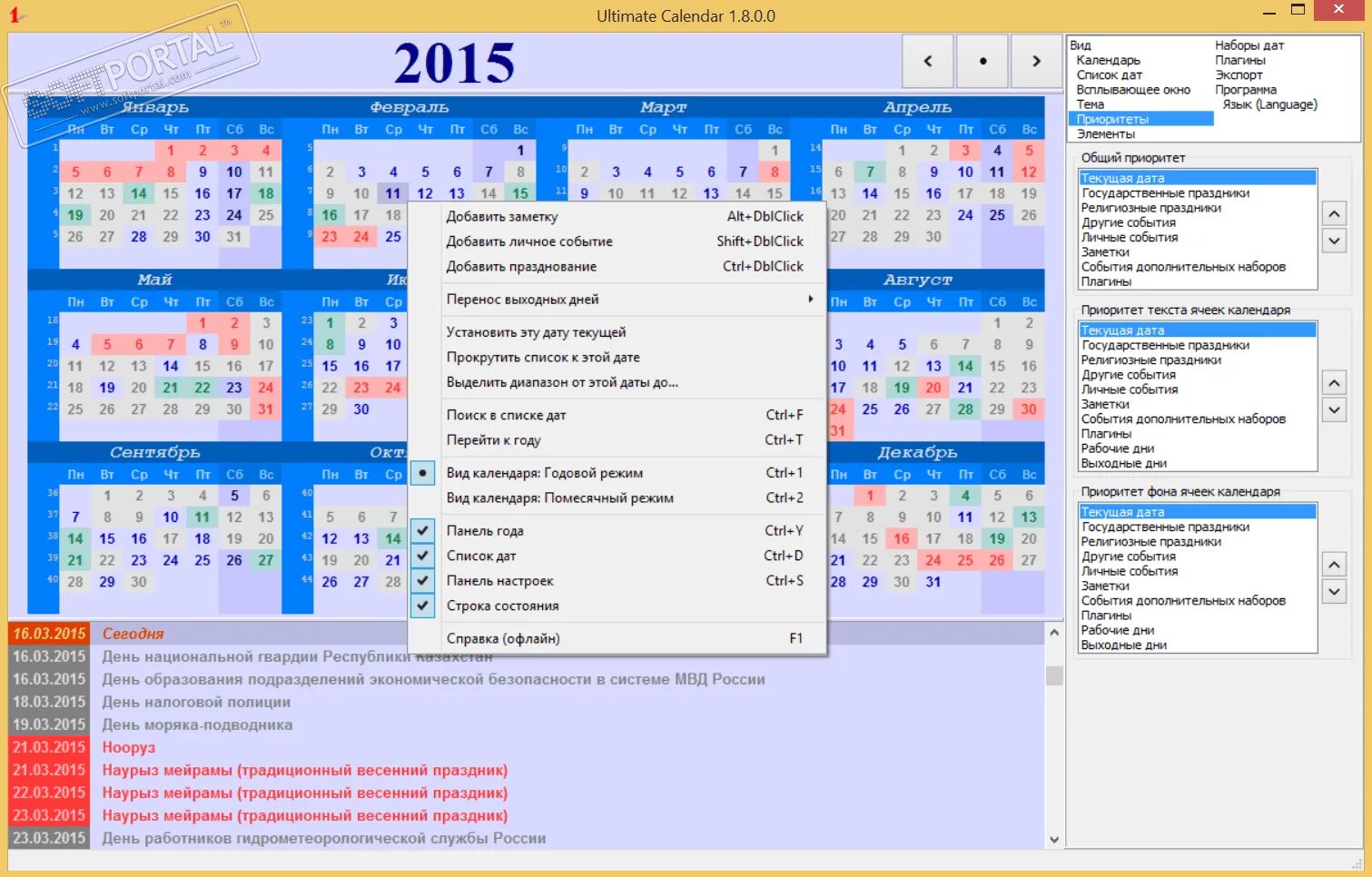
Task: Open the Всплывающее окно settings item
Action: (1132, 90)
